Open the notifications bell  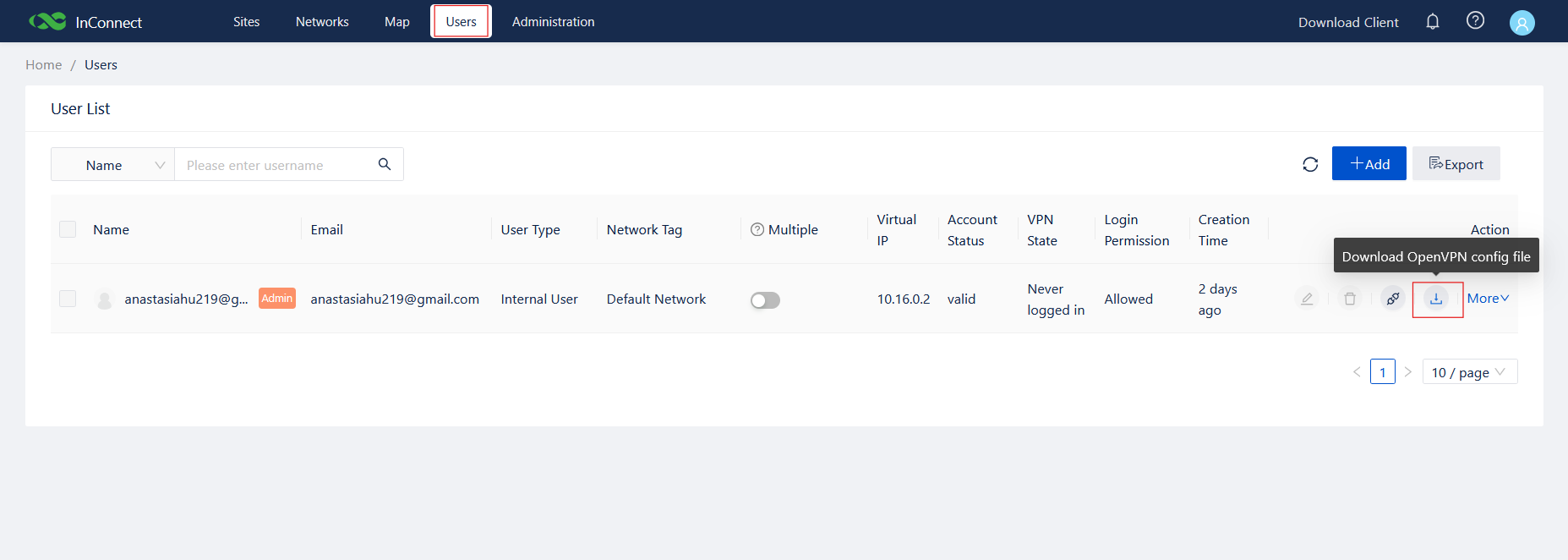(x=1433, y=21)
